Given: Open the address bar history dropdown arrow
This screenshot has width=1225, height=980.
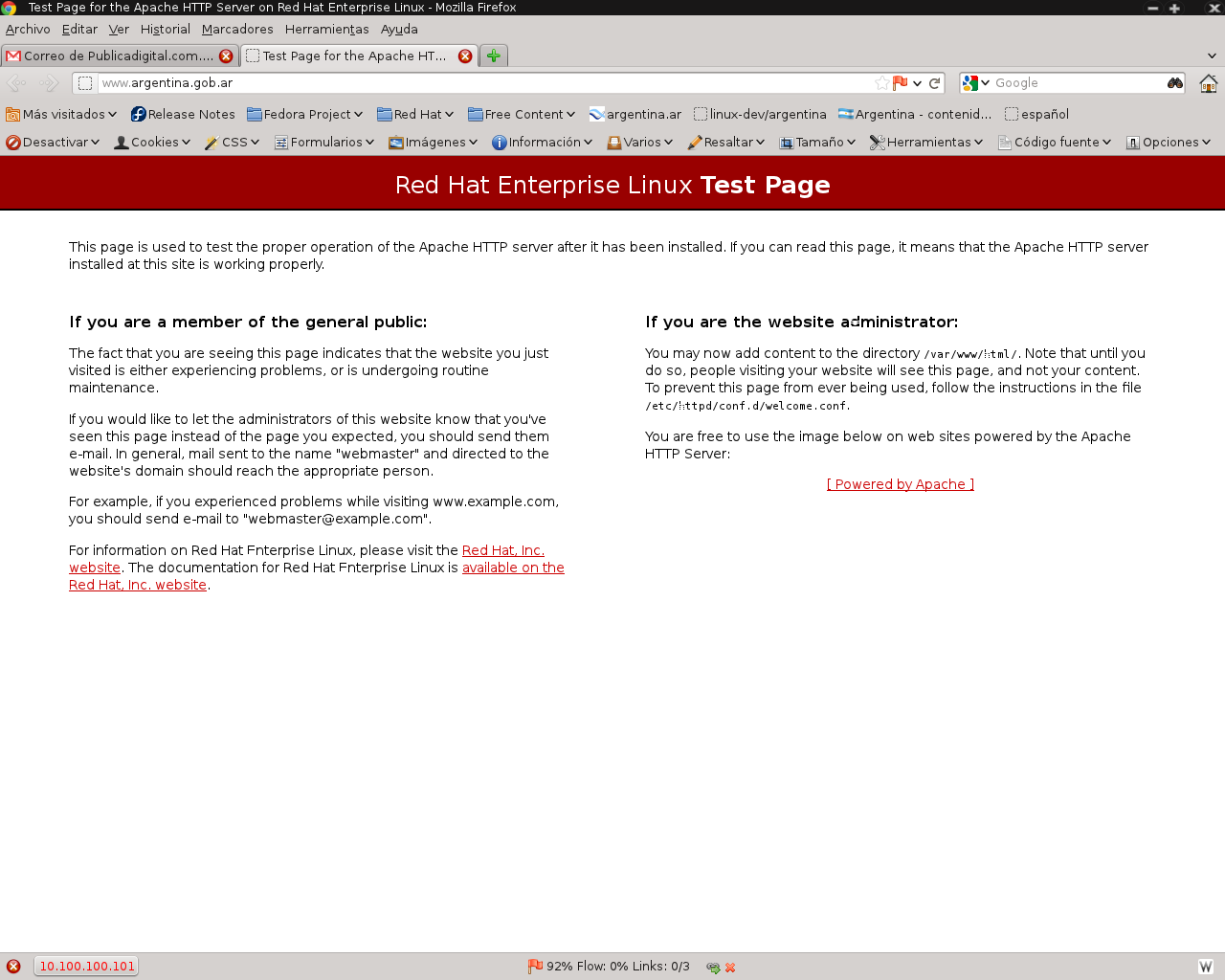Looking at the screenshot, I should (917, 83).
